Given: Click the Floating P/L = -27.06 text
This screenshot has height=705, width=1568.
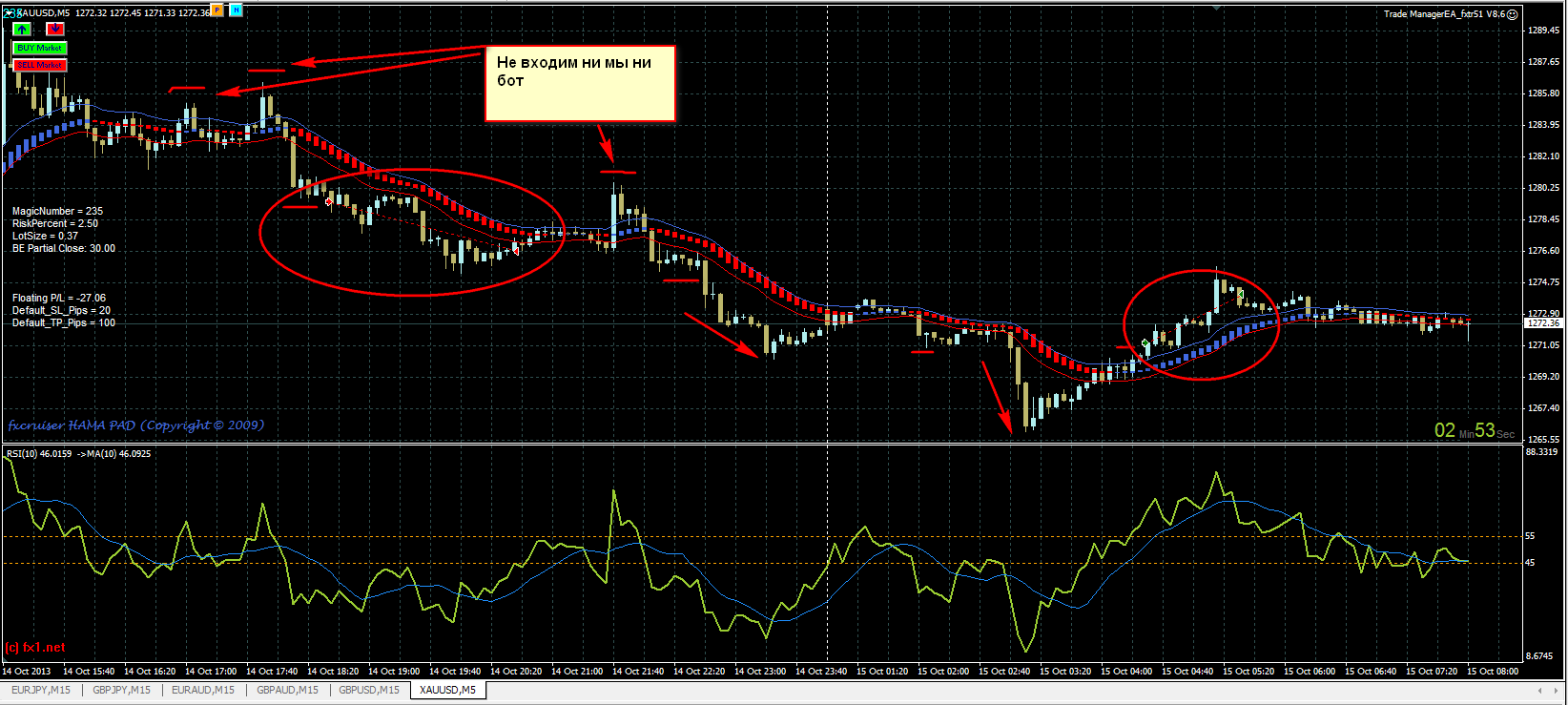Looking at the screenshot, I should pyautogui.click(x=59, y=298).
